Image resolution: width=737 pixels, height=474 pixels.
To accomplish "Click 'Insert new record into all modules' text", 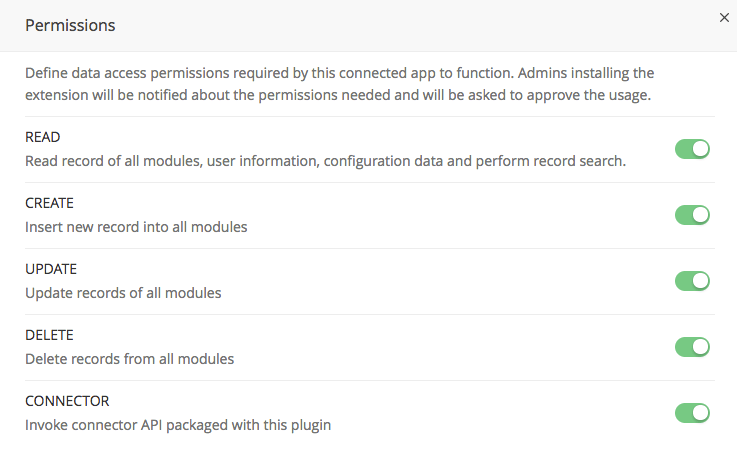I will point(136,227).
